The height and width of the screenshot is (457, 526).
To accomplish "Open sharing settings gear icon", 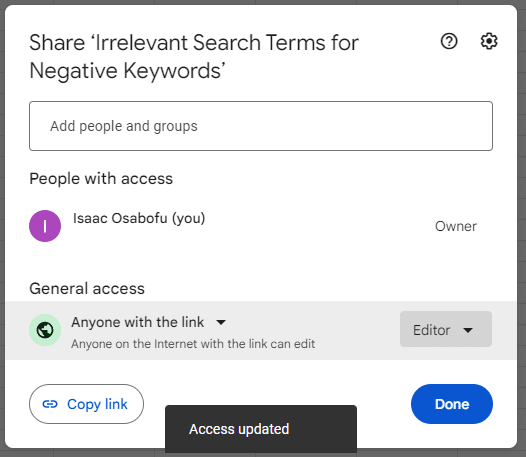I will point(489,41).
